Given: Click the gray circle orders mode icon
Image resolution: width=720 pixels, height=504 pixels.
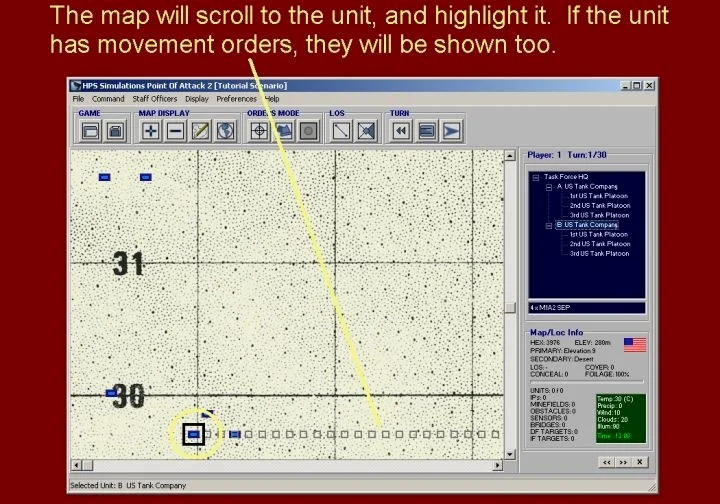Looking at the screenshot, I should 309,131.
